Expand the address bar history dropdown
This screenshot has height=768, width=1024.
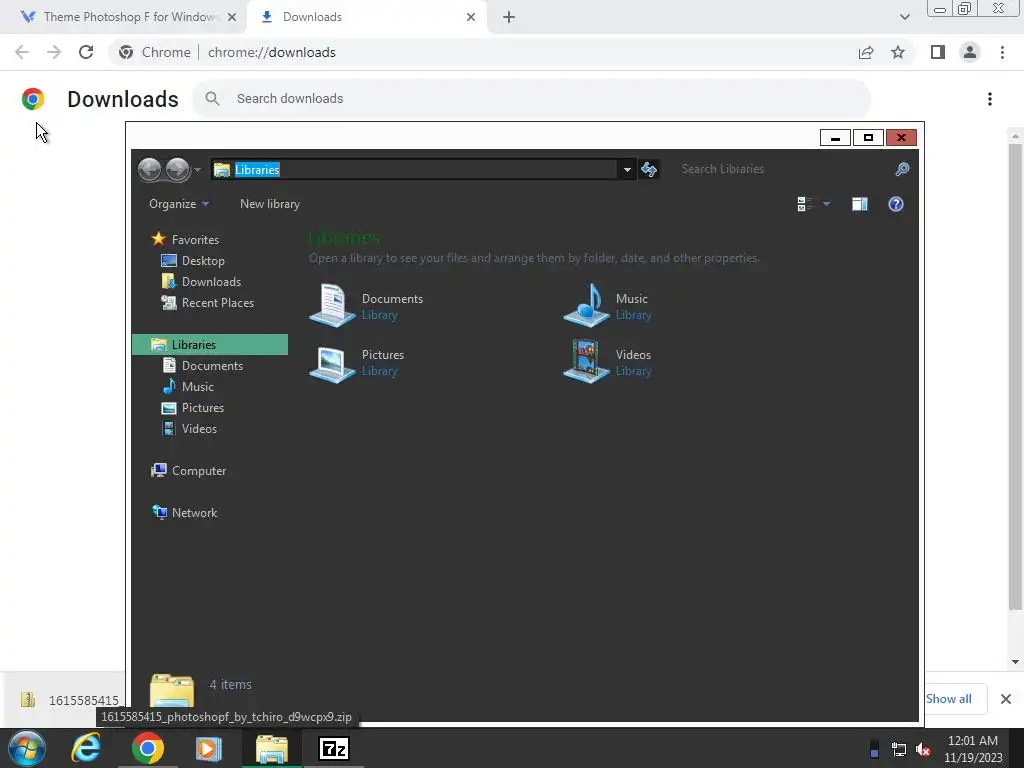click(627, 170)
